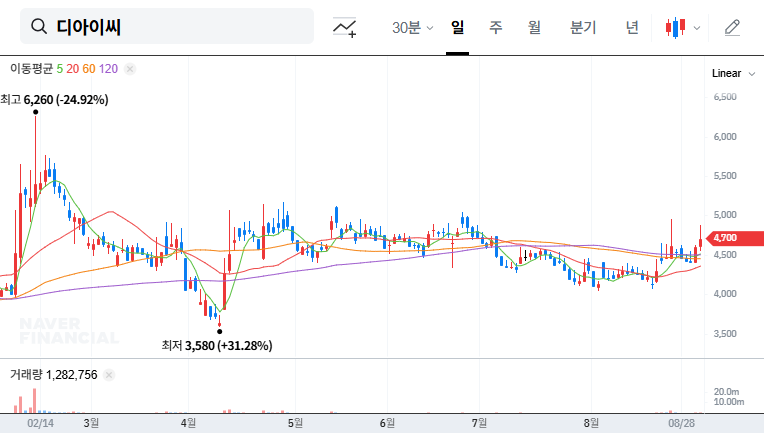
Task: Select the 월 monthly tab
Action: [534, 27]
